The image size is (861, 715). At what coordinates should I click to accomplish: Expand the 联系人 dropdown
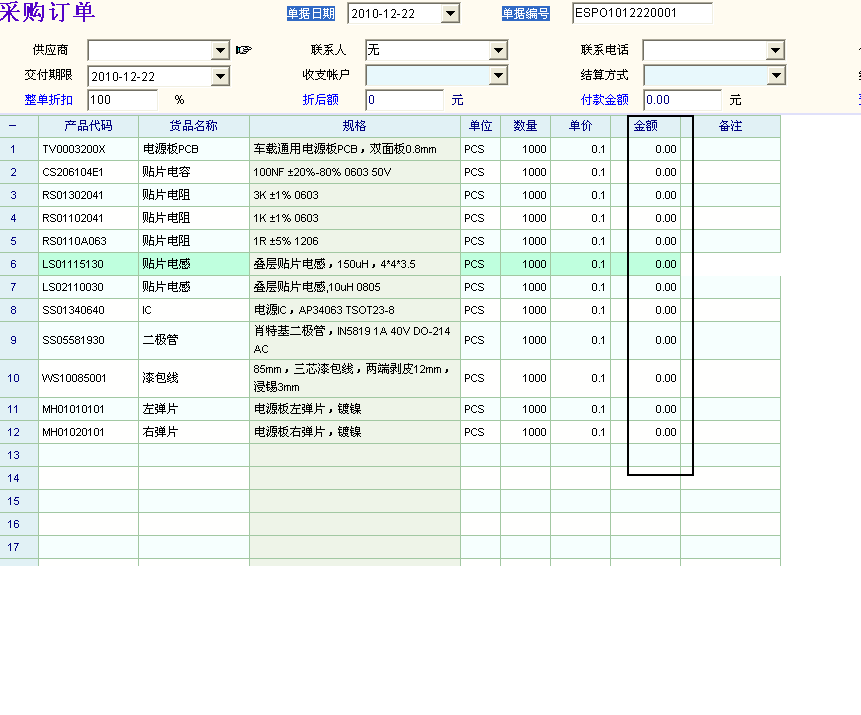[x=498, y=50]
